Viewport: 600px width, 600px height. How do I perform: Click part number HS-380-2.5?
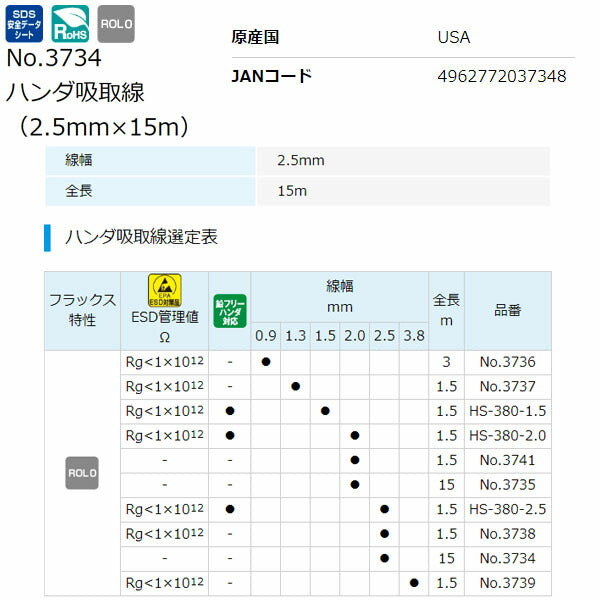(x=507, y=509)
